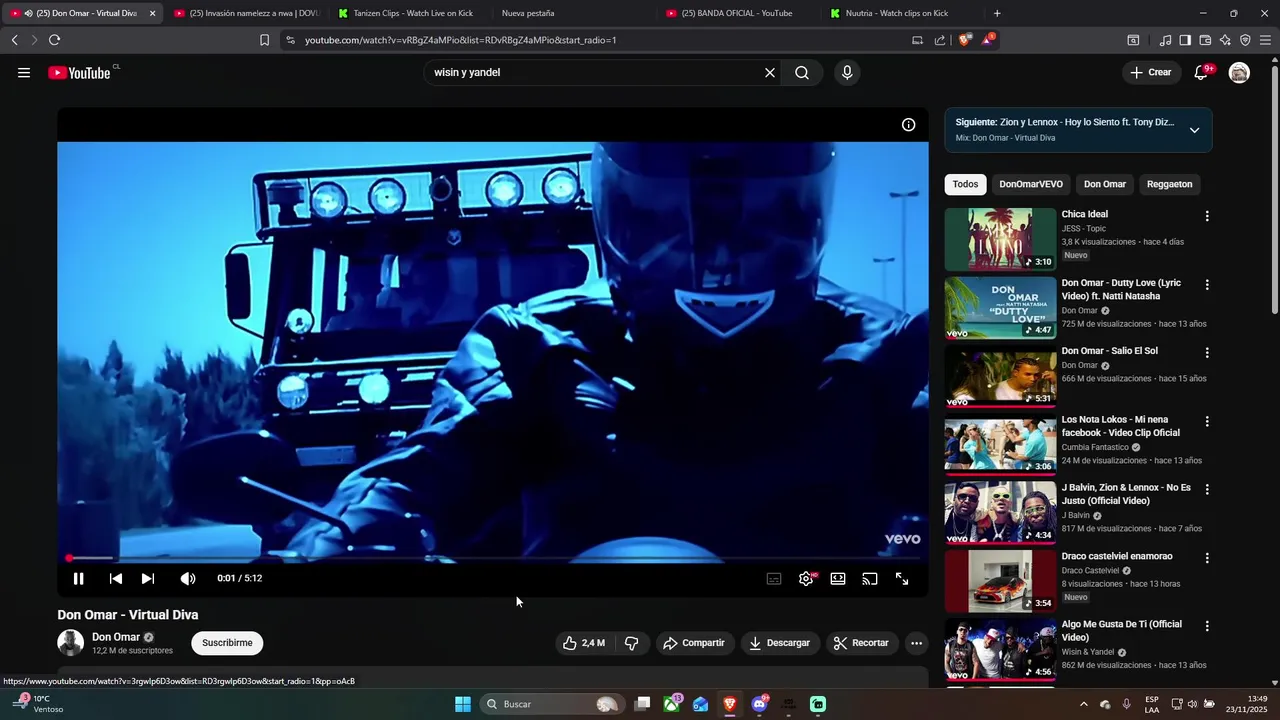Skip to the next video in playlist
The image size is (1280, 720).
tap(148, 578)
